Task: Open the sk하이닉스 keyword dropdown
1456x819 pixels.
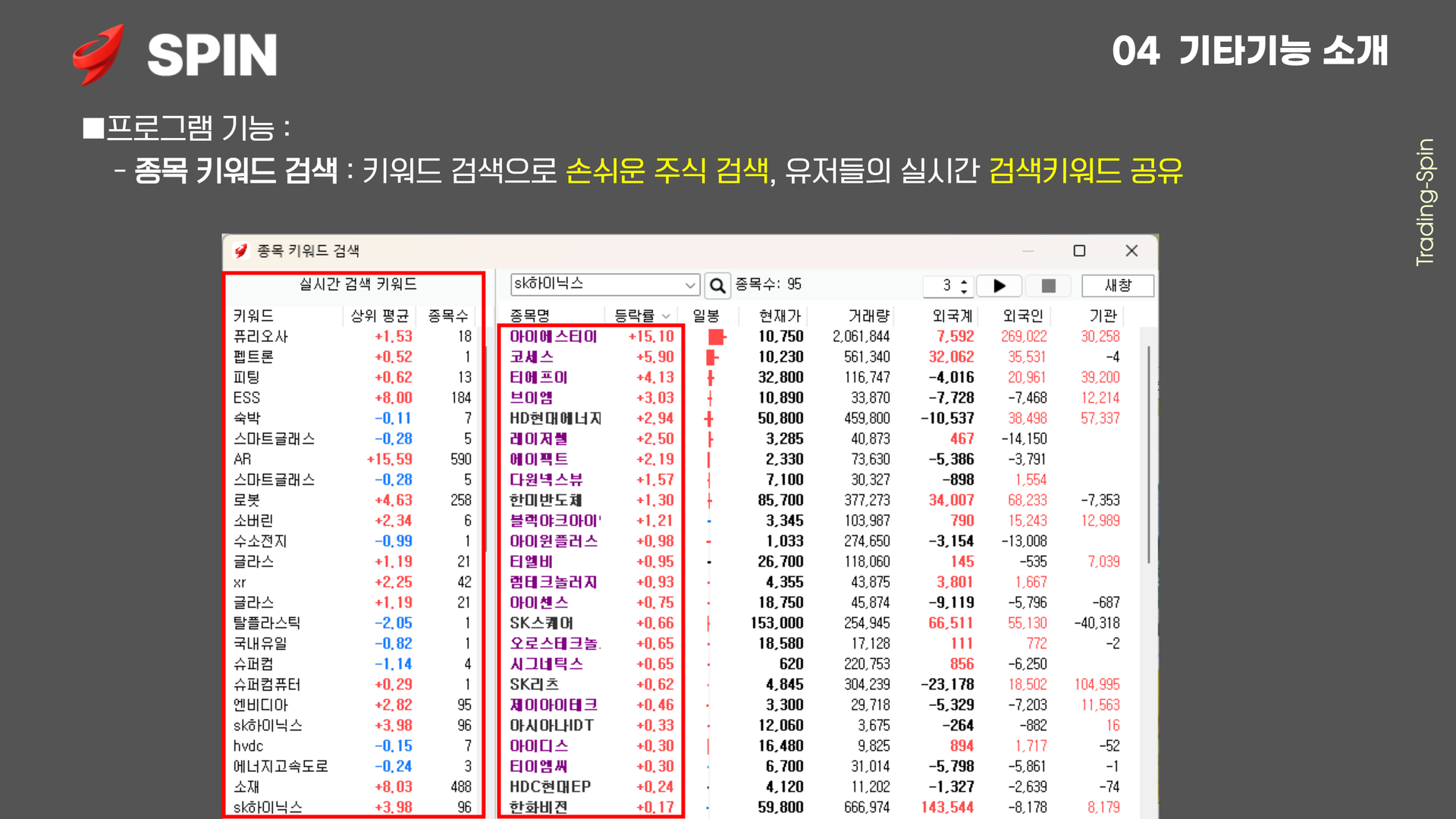Action: [x=690, y=285]
